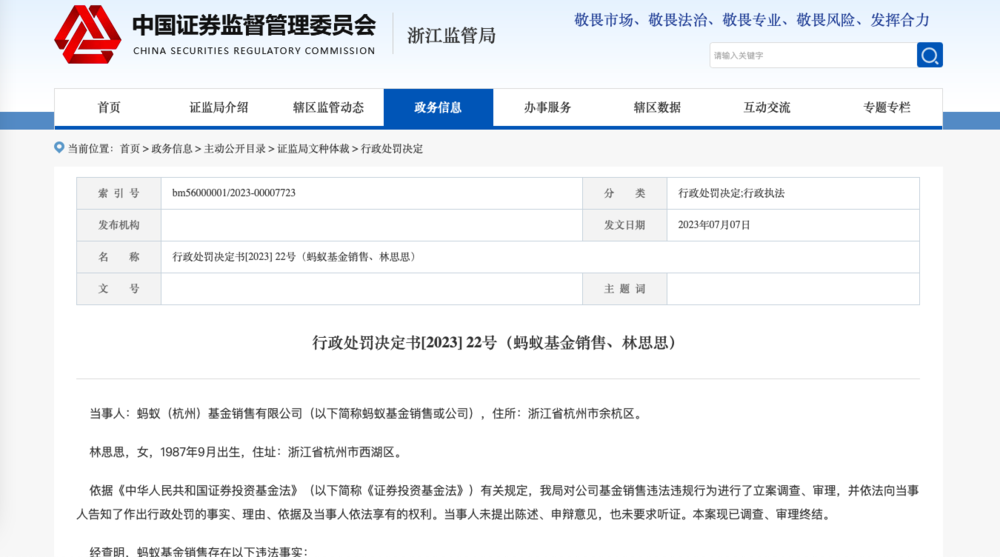Click the line starting 林思思，女，1987年9月出生
Image resolution: width=1000 pixels, height=557 pixels.
pyautogui.click(x=247, y=452)
